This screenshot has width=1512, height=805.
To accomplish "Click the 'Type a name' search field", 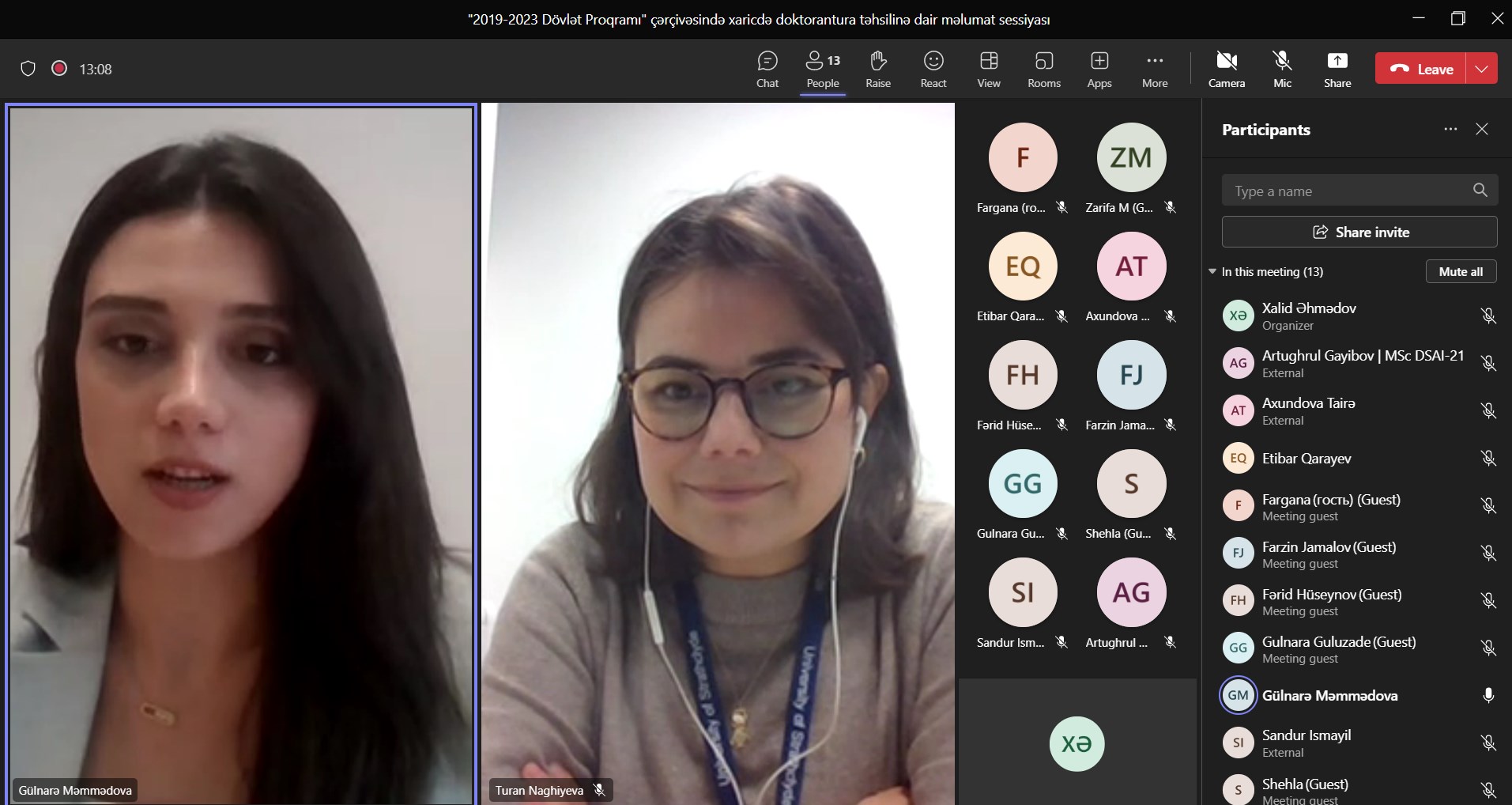I will click(1348, 191).
